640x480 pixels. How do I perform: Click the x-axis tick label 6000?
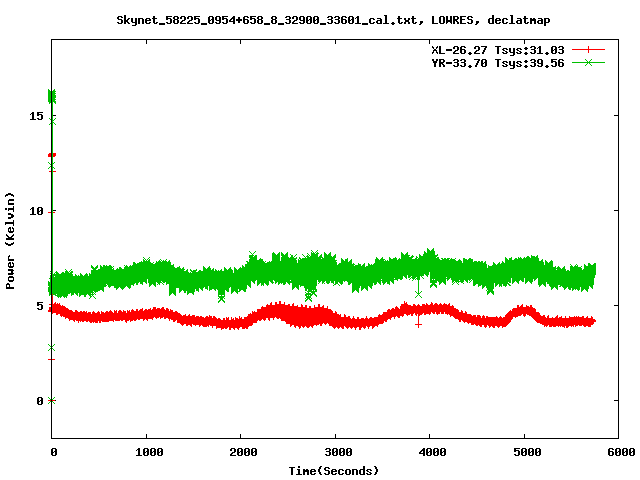point(621,452)
